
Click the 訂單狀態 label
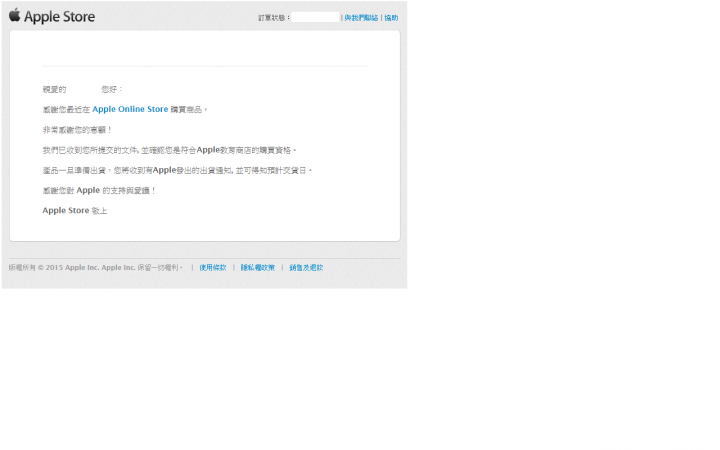click(274, 18)
